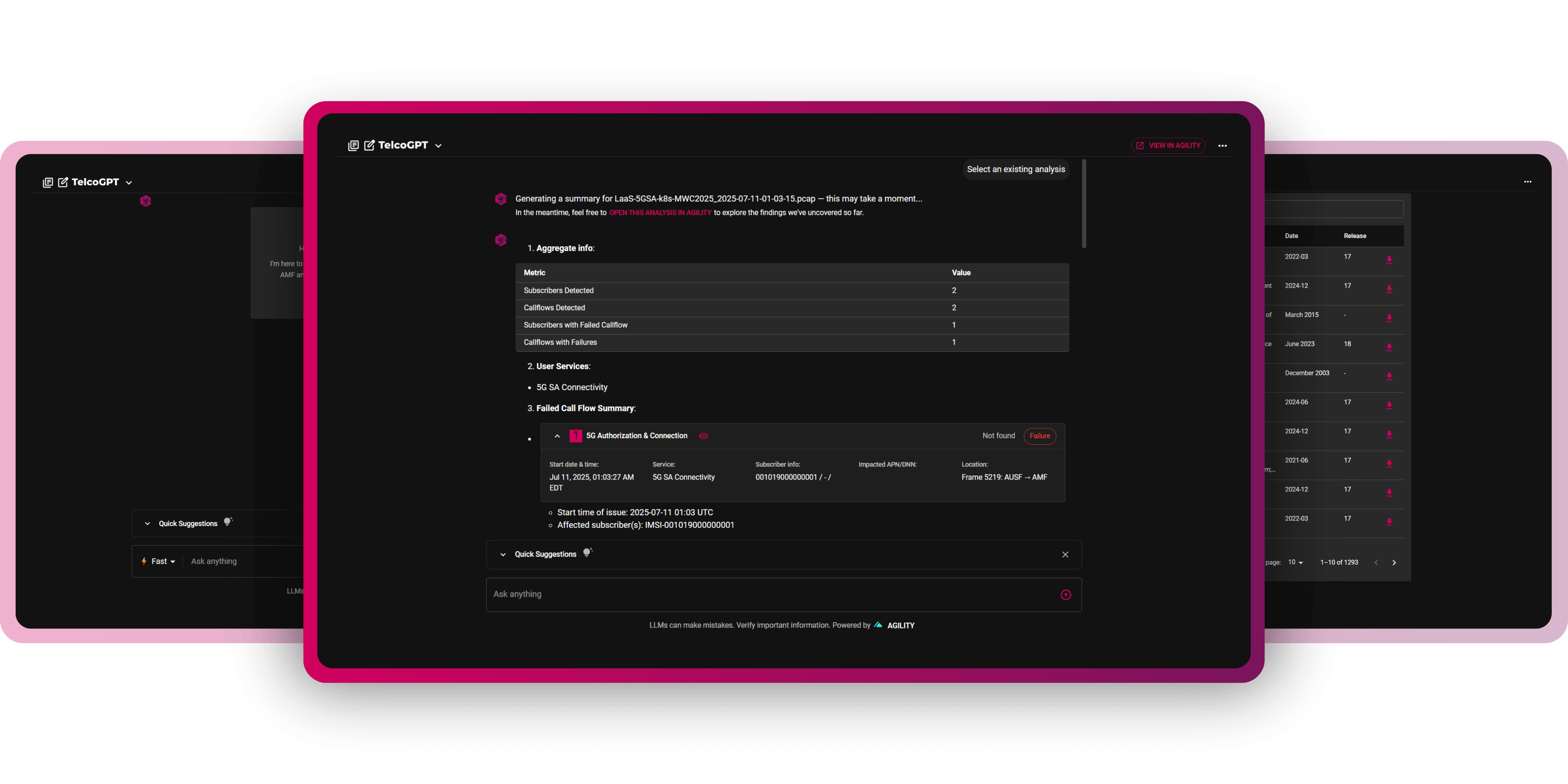Viewport: 1568px width, 784px height.
Task: Click new chat edit icon in left window
Action: point(63,182)
